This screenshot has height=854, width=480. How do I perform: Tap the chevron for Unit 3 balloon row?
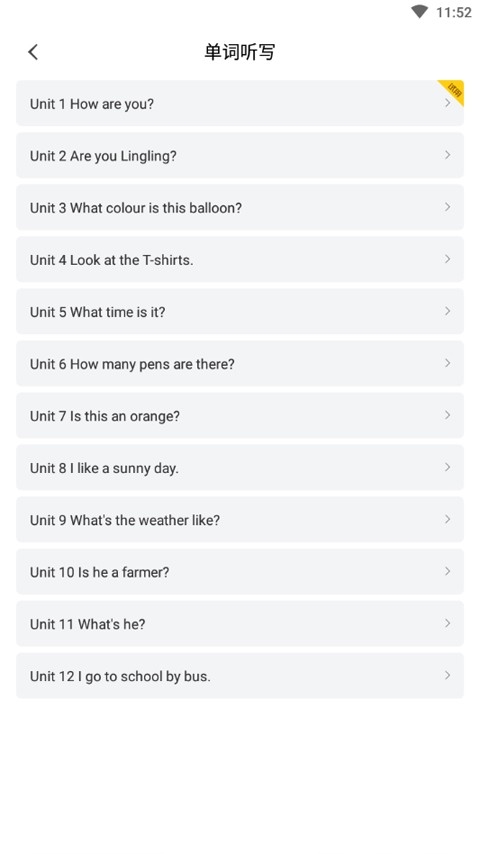pyautogui.click(x=447, y=207)
